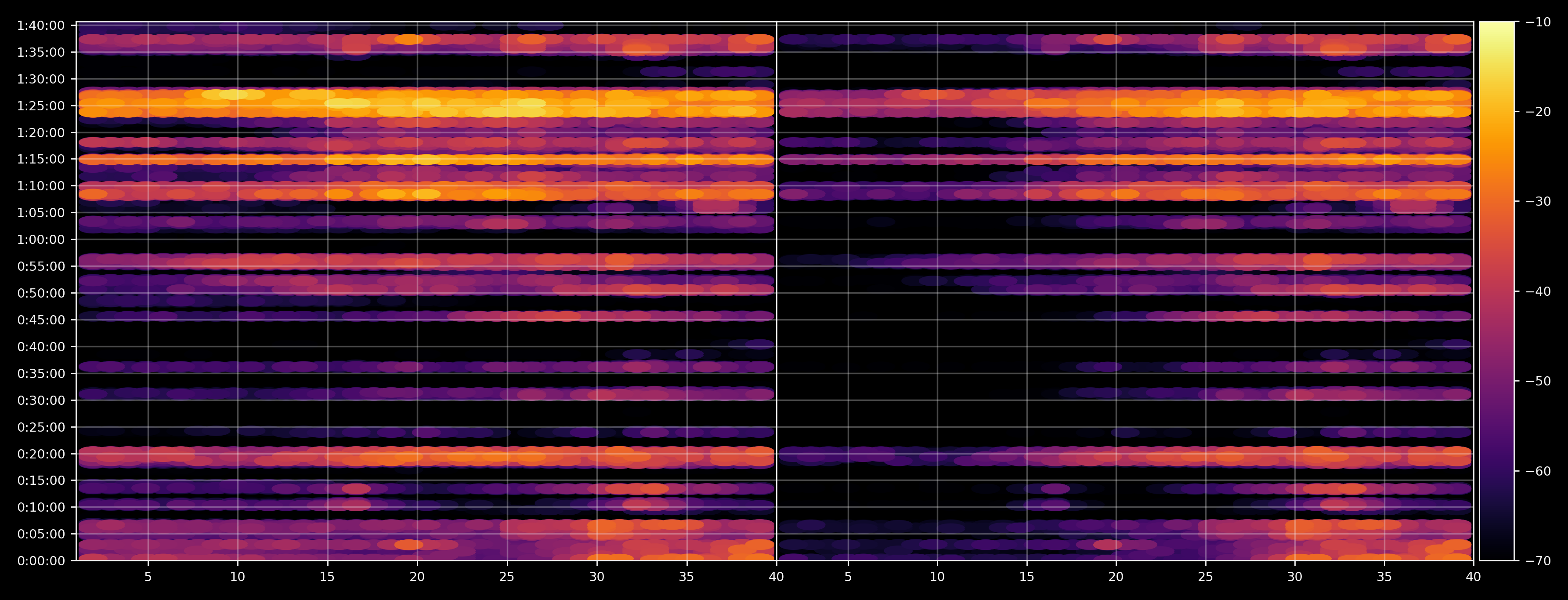
Task: Click the 1:15:00 y-axis label
Action: 41,159
